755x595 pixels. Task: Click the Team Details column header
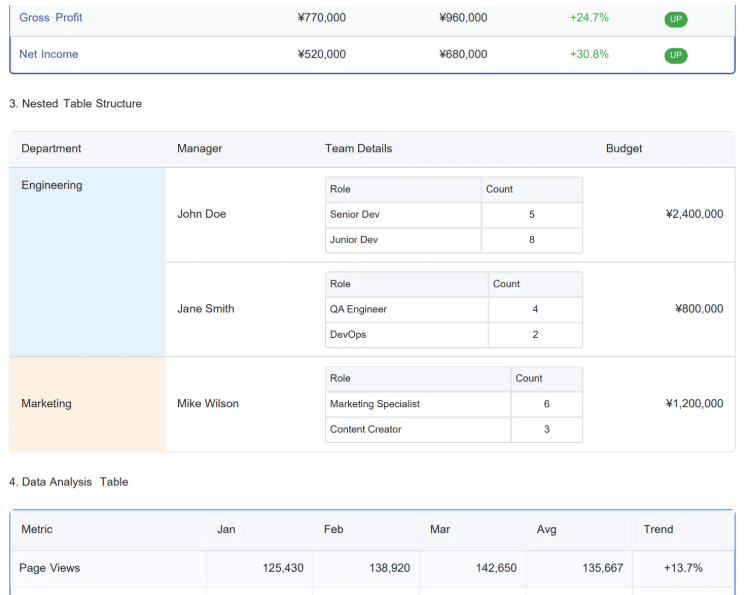click(358, 149)
